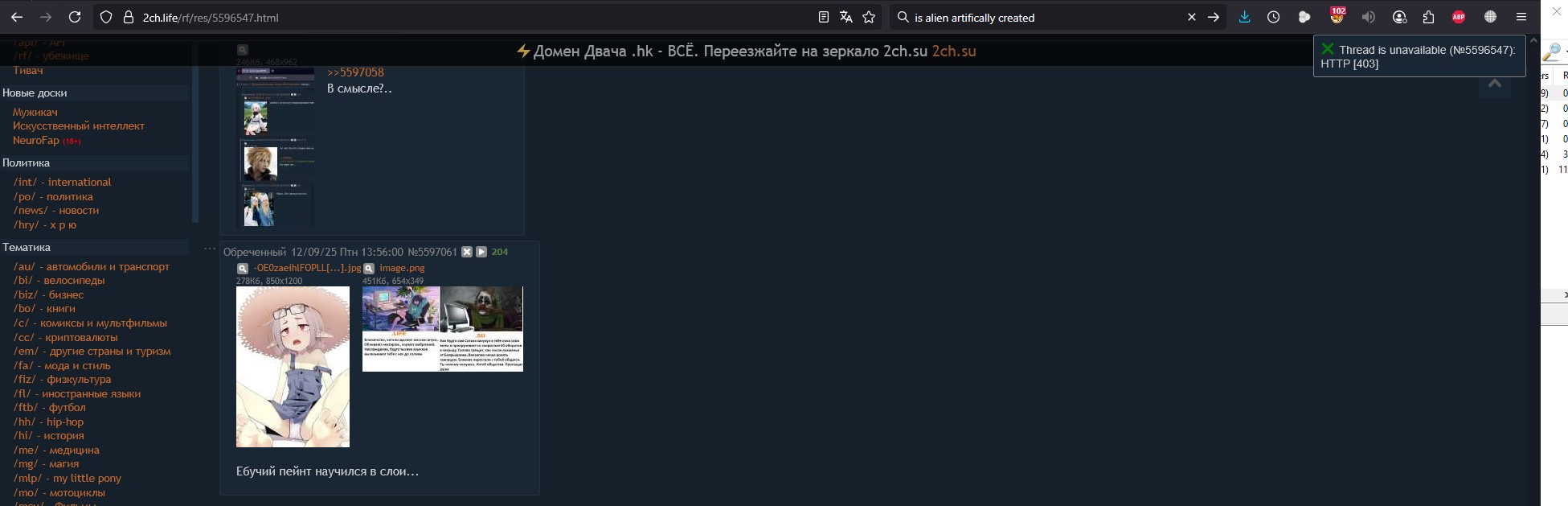This screenshot has height=506, width=1568.
Task: Go to /news/ - новости board
Action: [56, 210]
